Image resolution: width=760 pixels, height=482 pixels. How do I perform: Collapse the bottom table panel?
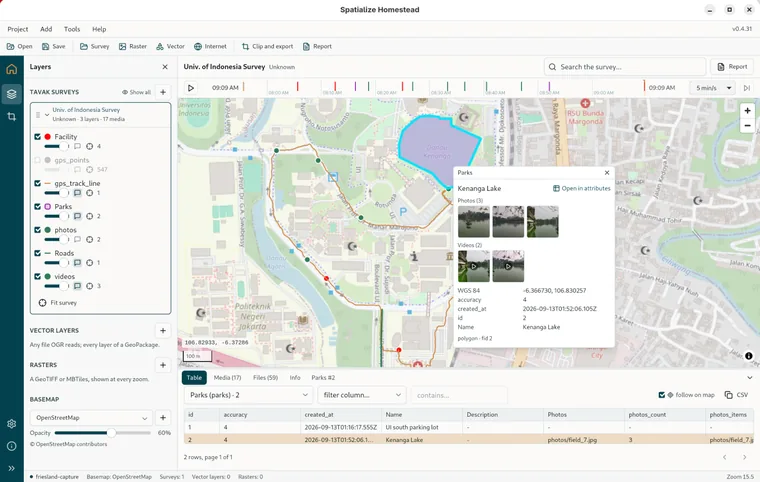749,377
